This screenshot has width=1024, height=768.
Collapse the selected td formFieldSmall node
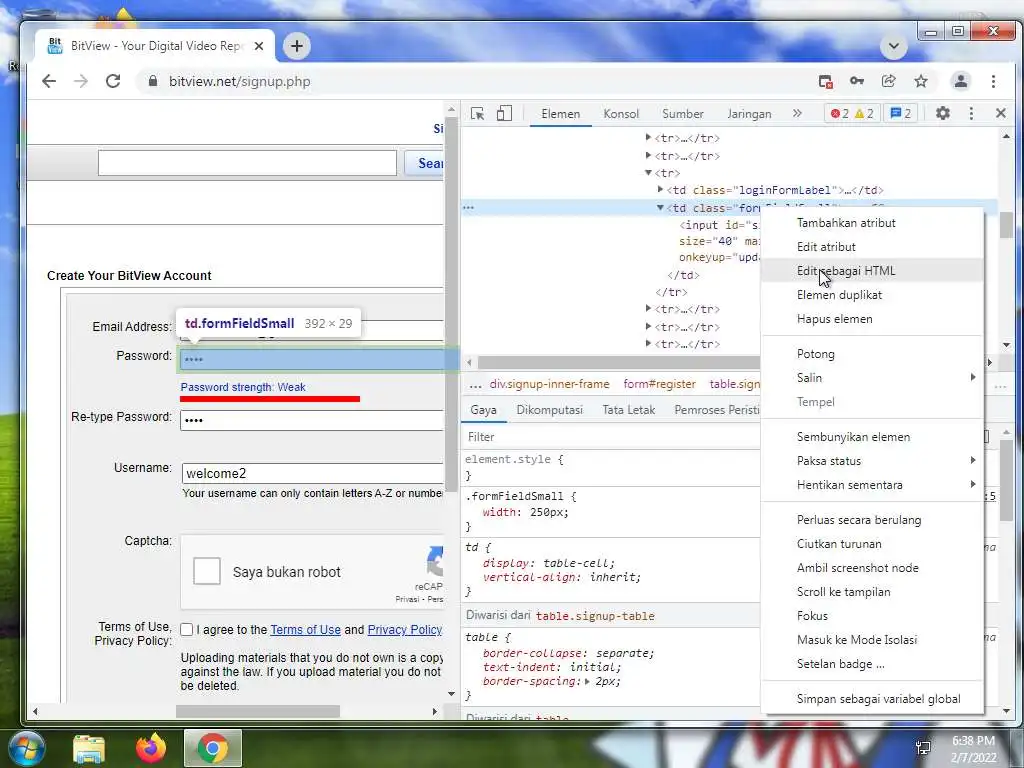pyautogui.click(x=660, y=208)
